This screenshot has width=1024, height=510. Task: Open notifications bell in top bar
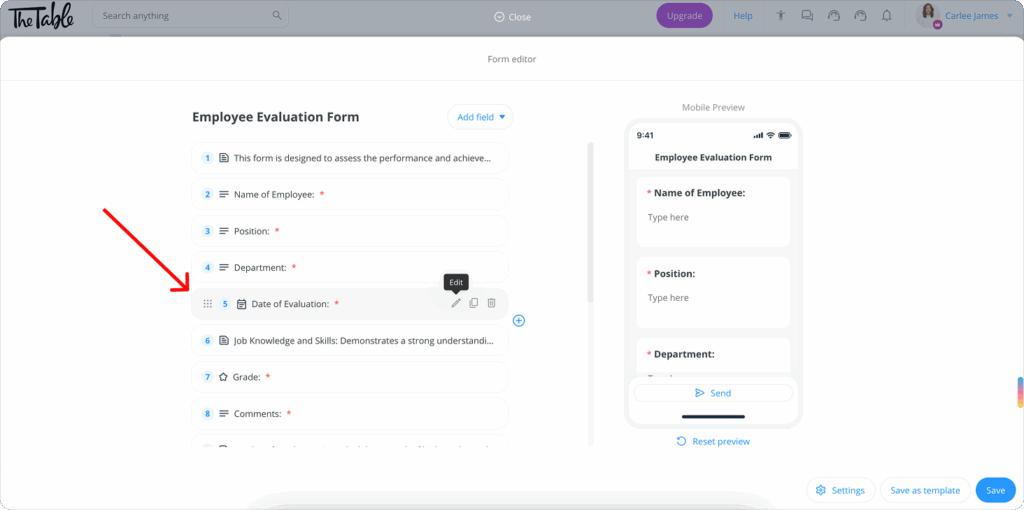(x=887, y=16)
